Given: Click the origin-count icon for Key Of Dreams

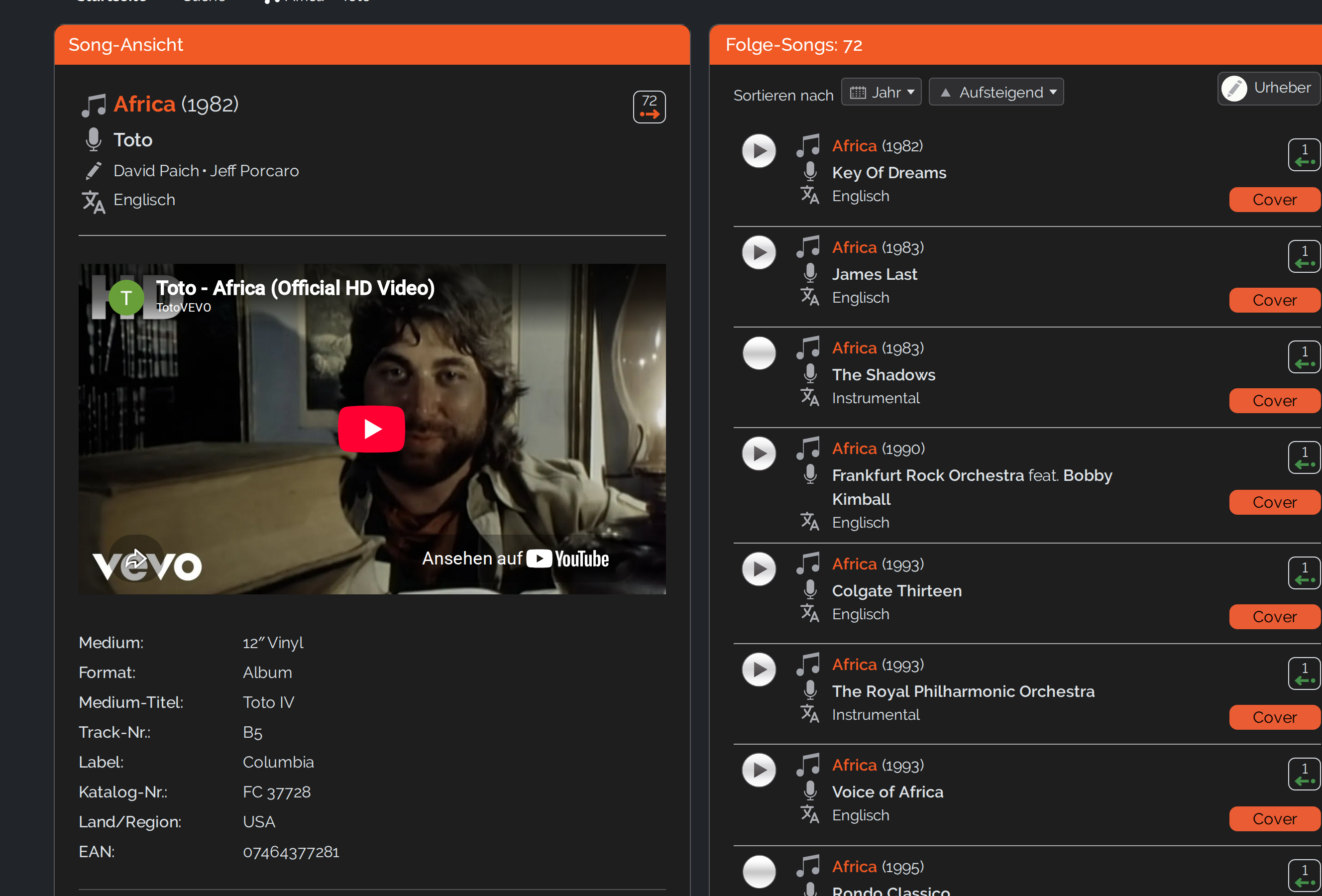Looking at the screenshot, I should coord(1305,155).
